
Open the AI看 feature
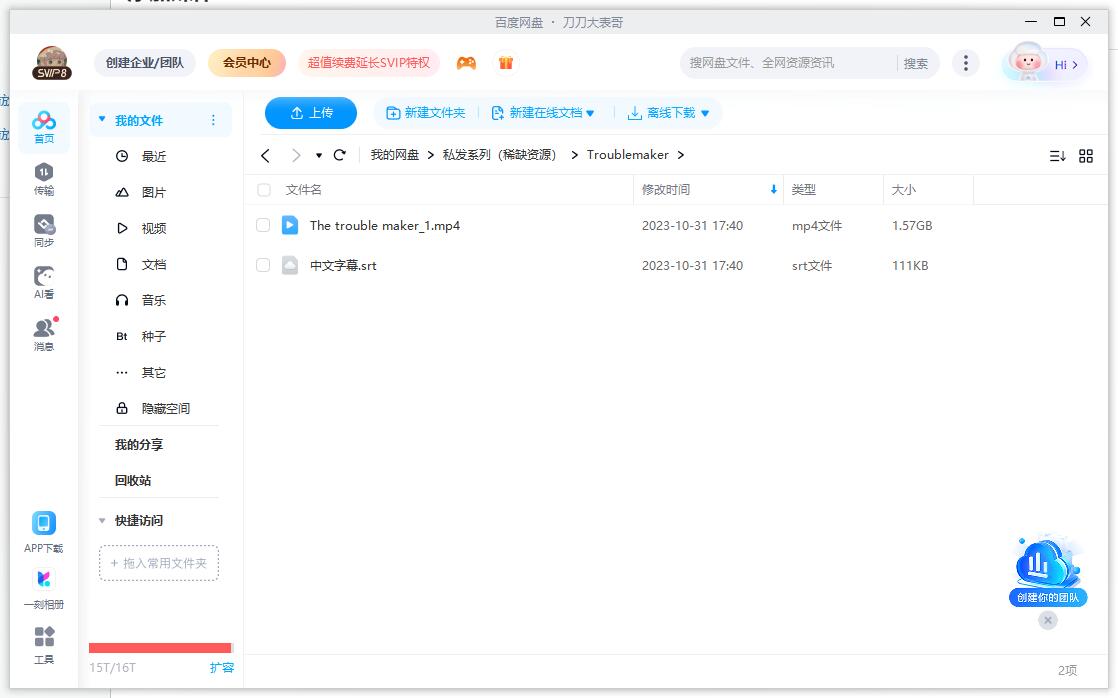tap(43, 282)
